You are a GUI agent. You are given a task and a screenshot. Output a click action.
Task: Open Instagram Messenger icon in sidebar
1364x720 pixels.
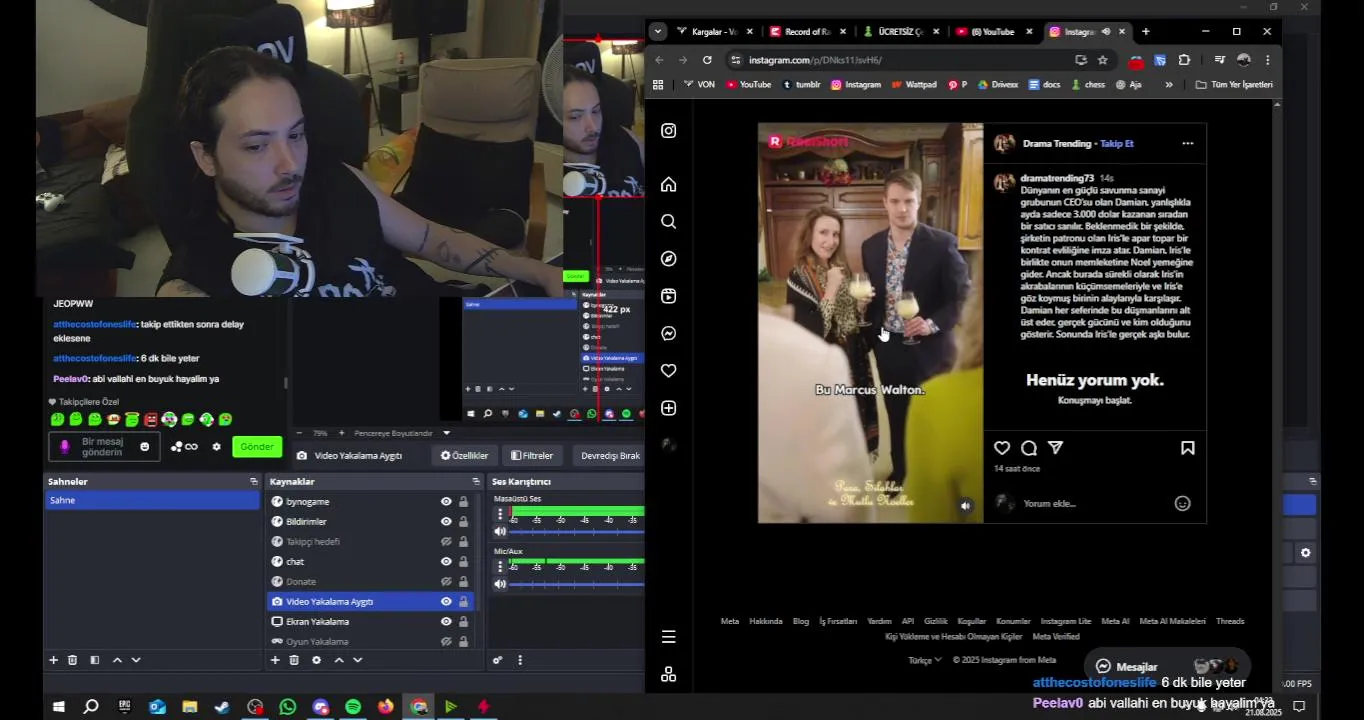[669, 333]
